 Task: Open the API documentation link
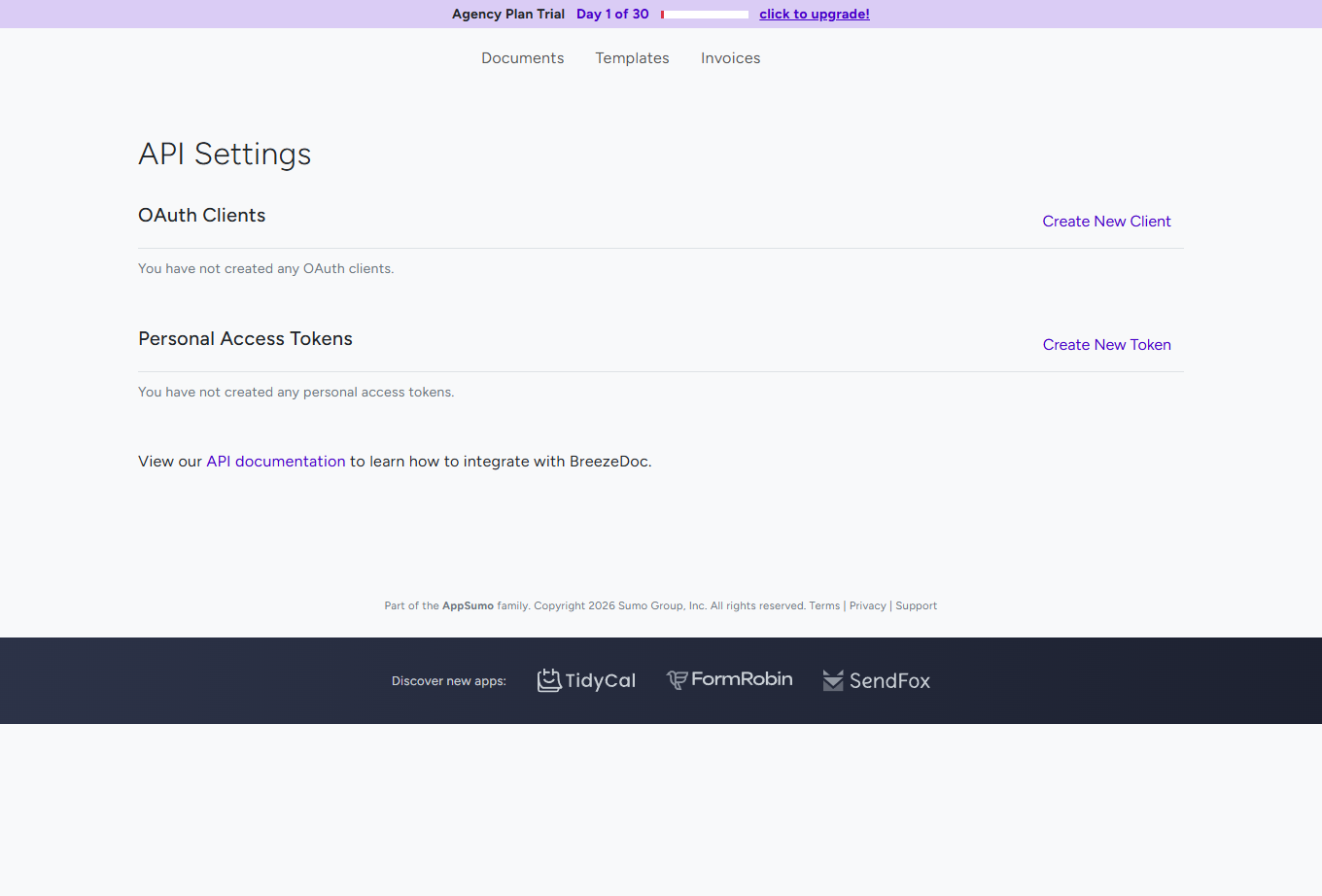275,461
